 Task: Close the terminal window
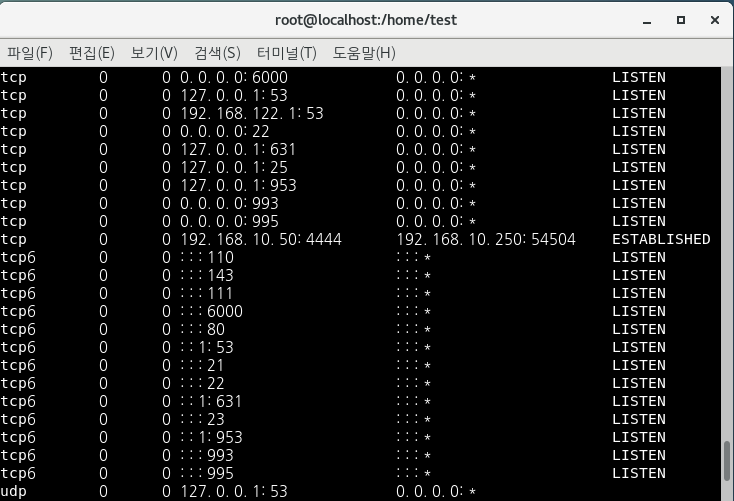714,20
